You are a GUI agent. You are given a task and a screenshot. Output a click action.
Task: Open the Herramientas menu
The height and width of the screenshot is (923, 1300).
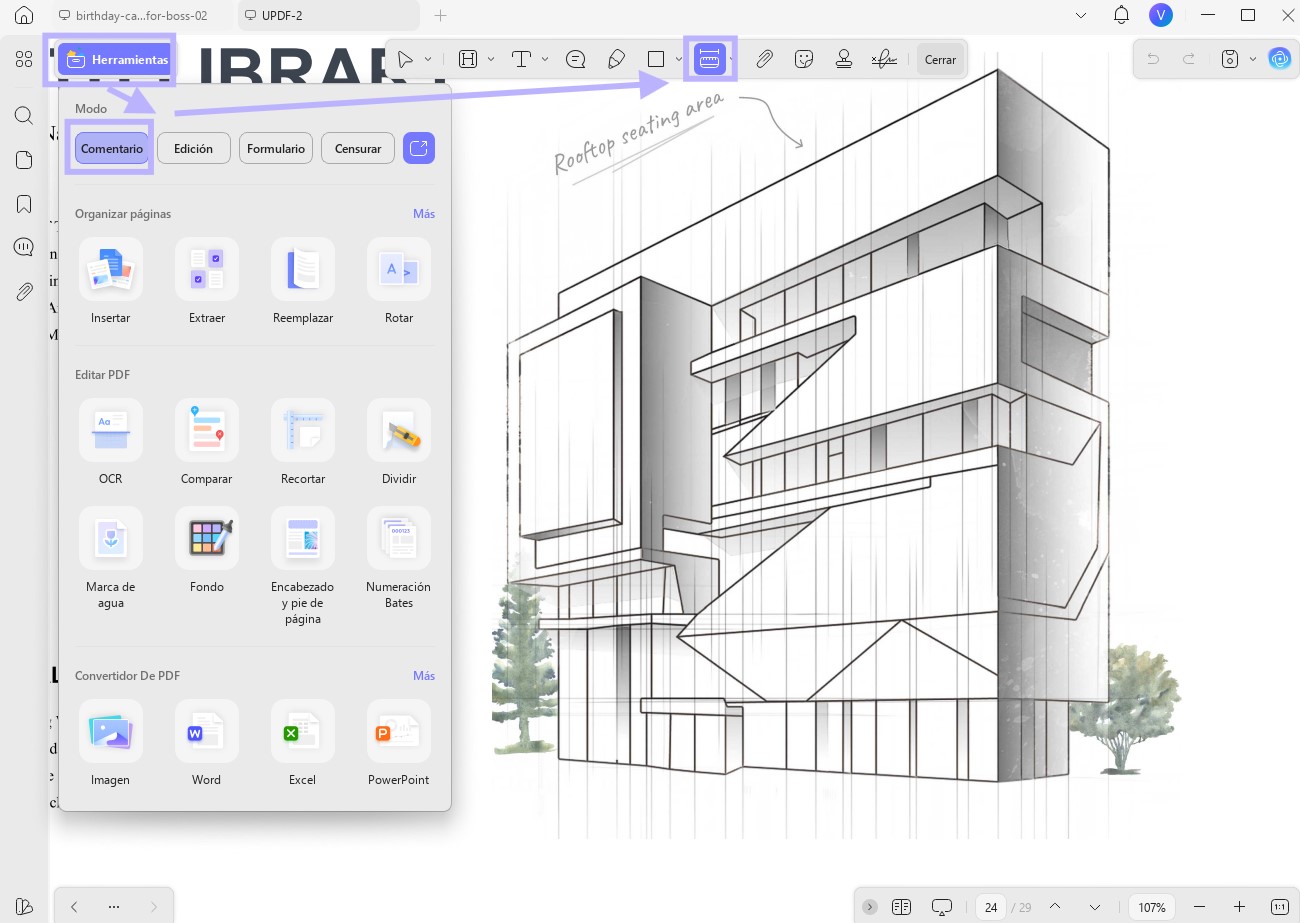point(115,60)
